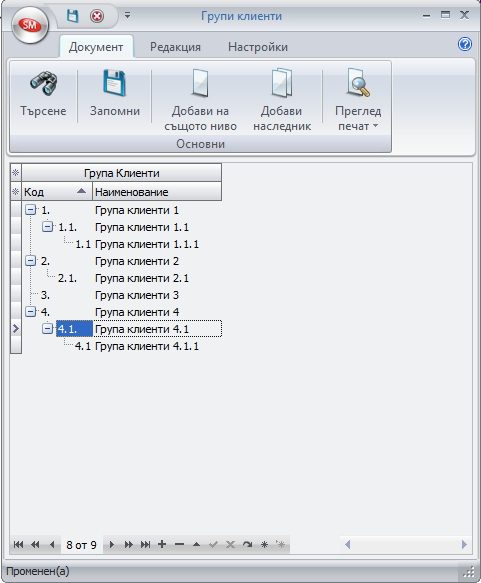481x583 pixels.
Task: Open the Преглед печат dropdown arrow
Action: coord(375,126)
